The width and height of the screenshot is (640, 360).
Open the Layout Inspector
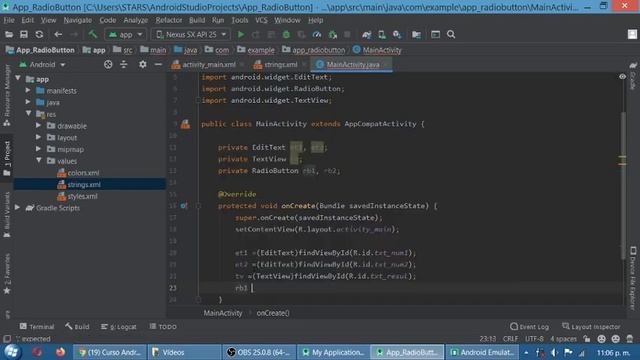pyautogui.click(x=591, y=327)
